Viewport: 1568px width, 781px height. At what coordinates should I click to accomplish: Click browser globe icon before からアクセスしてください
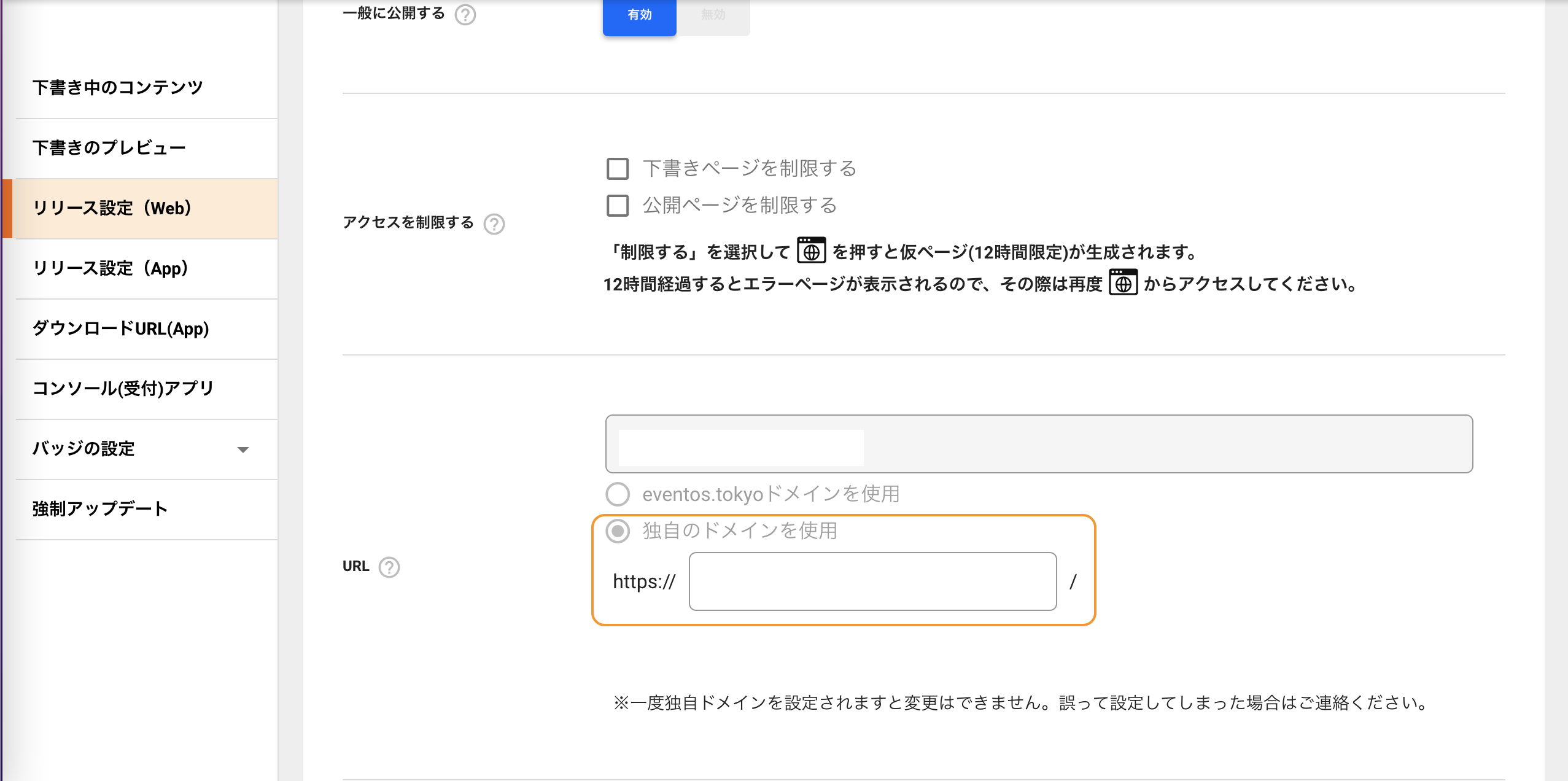[x=1123, y=282]
